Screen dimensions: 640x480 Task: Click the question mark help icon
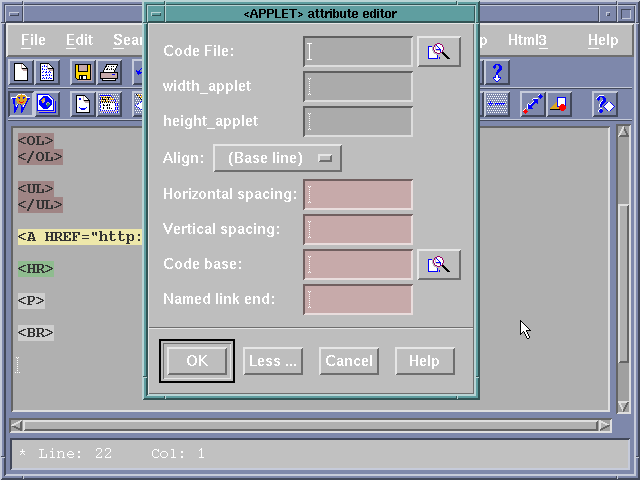[x=497, y=72]
